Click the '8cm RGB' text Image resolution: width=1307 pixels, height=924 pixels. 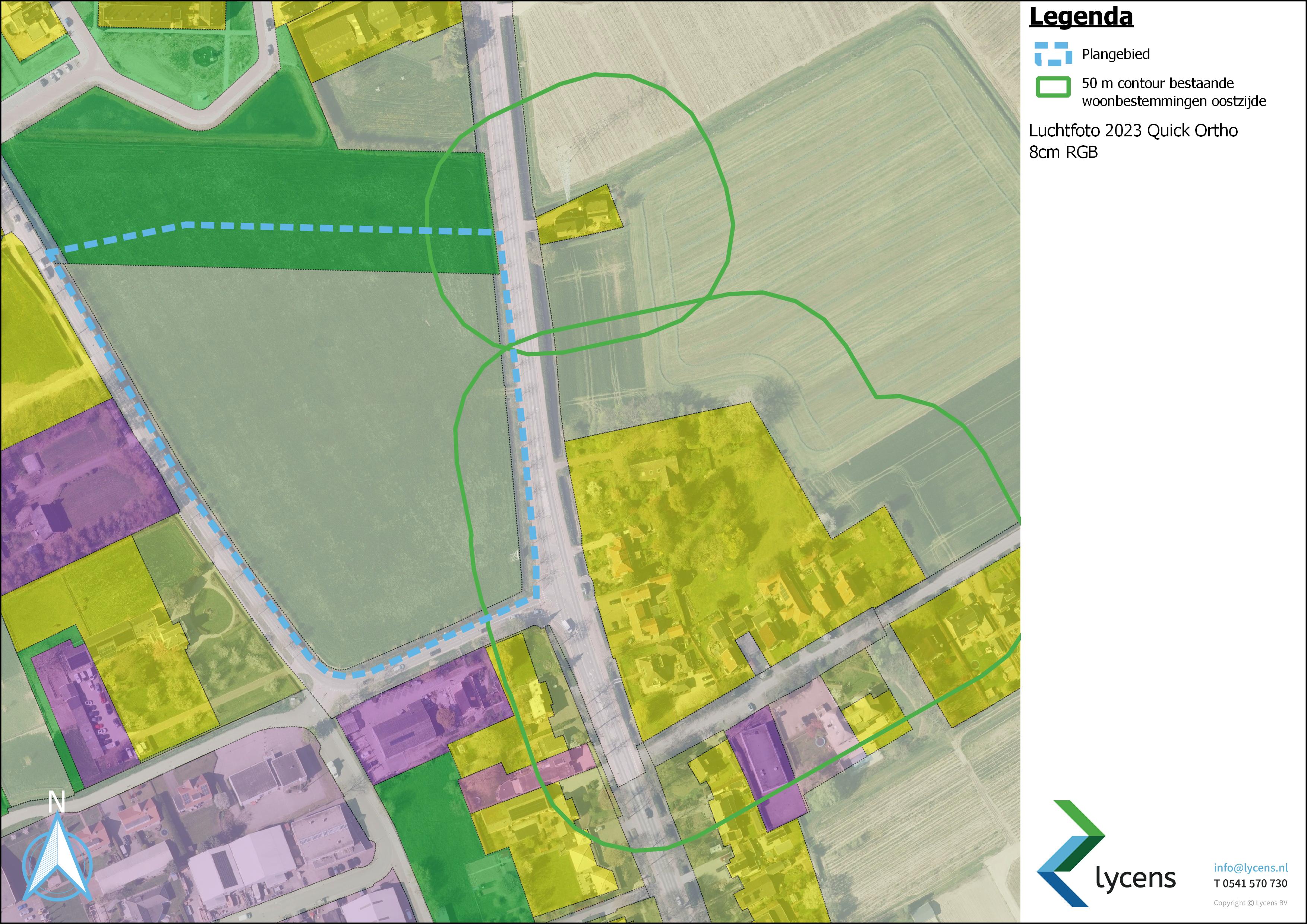1063,152
